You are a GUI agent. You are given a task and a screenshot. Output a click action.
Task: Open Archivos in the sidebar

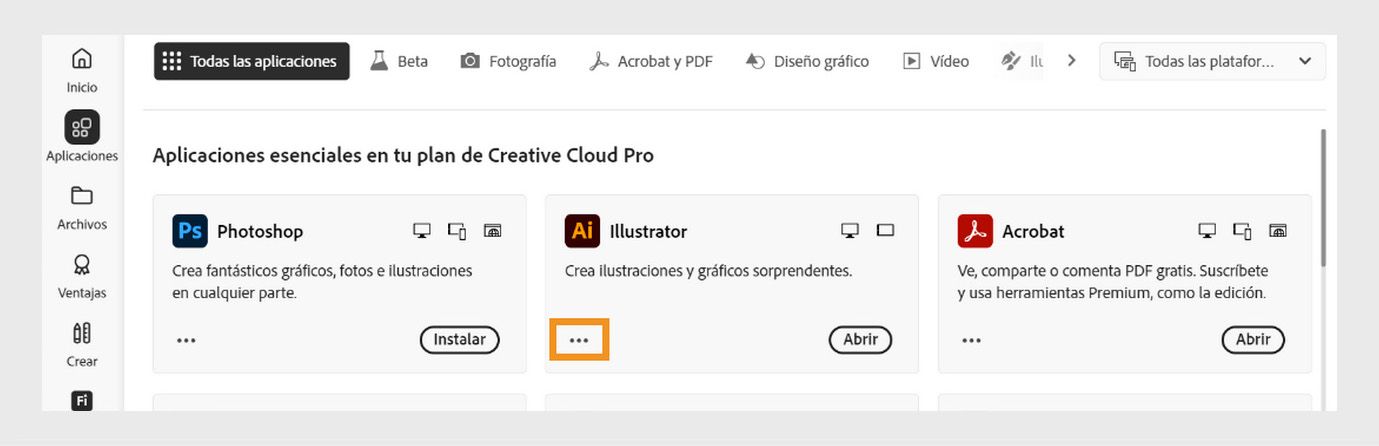coord(82,207)
